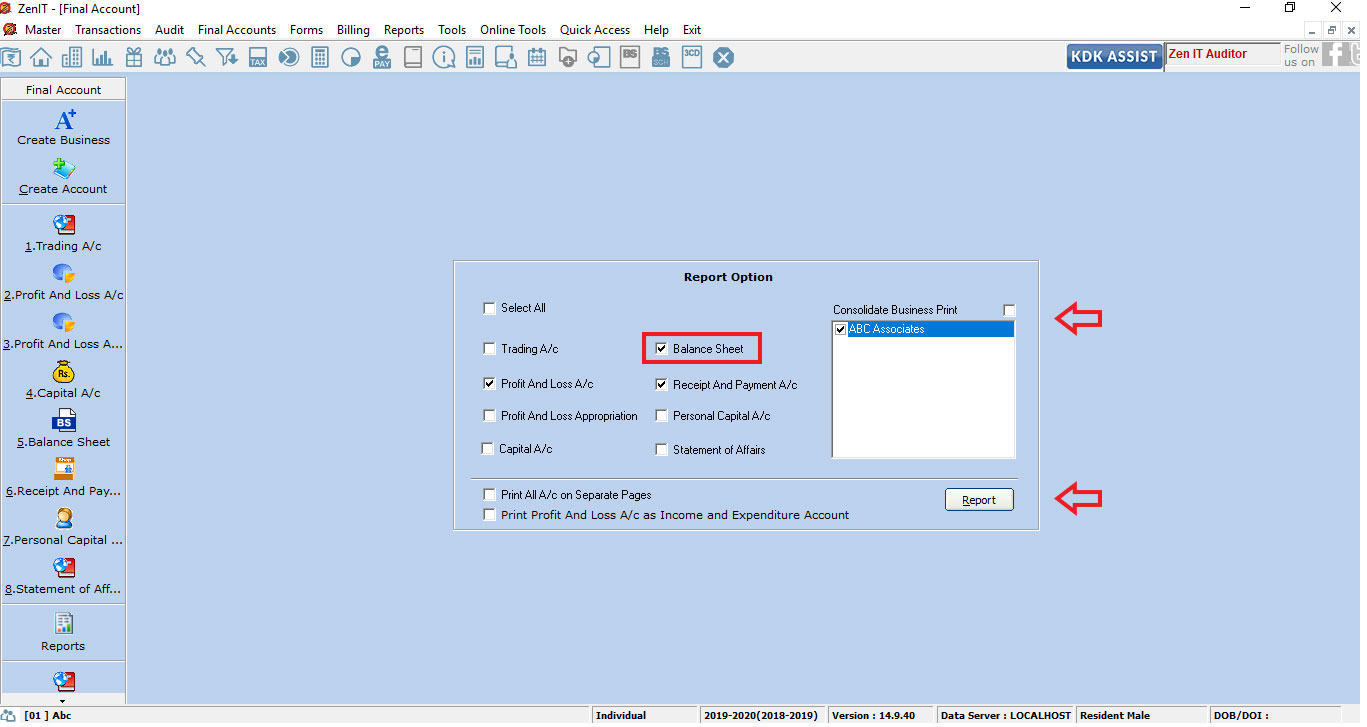
Task: Open the Master menu
Action: [43, 30]
